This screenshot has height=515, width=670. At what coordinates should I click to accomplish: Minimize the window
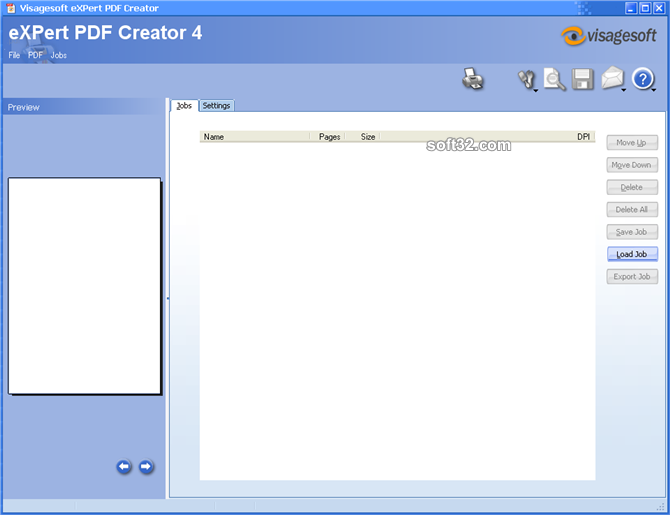point(631,8)
